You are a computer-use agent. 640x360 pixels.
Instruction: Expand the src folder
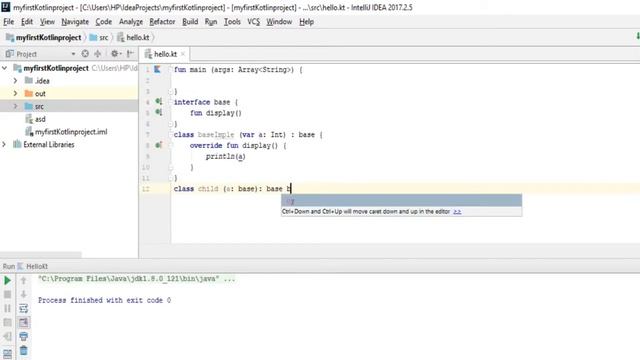[15, 106]
